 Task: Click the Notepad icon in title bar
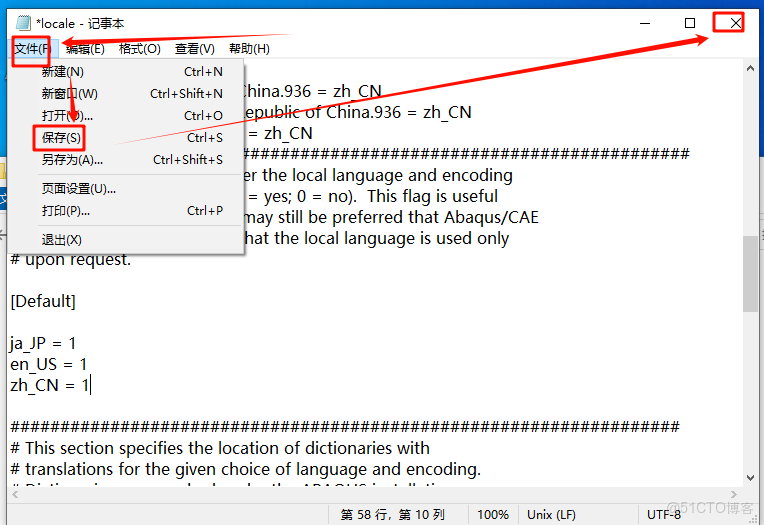[23, 23]
